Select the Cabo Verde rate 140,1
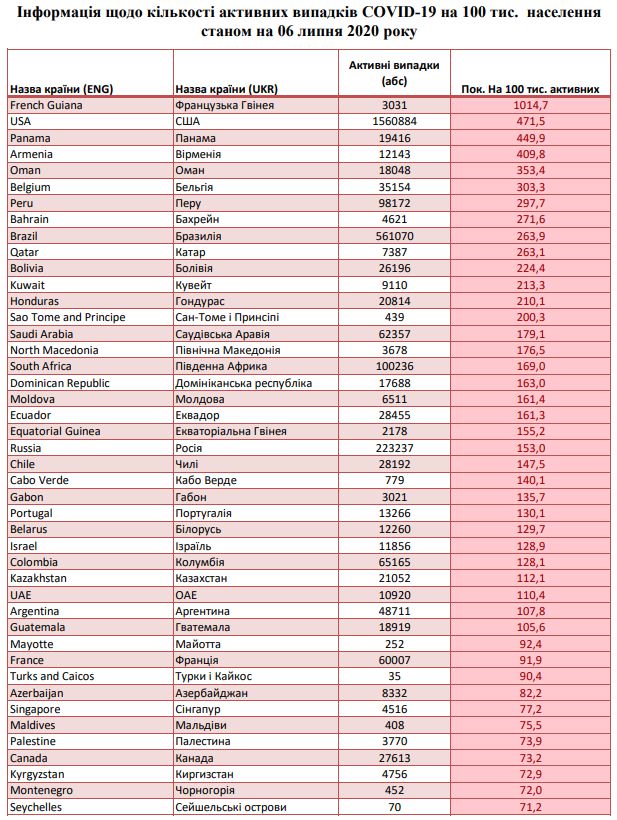 (x=529, y=480)
